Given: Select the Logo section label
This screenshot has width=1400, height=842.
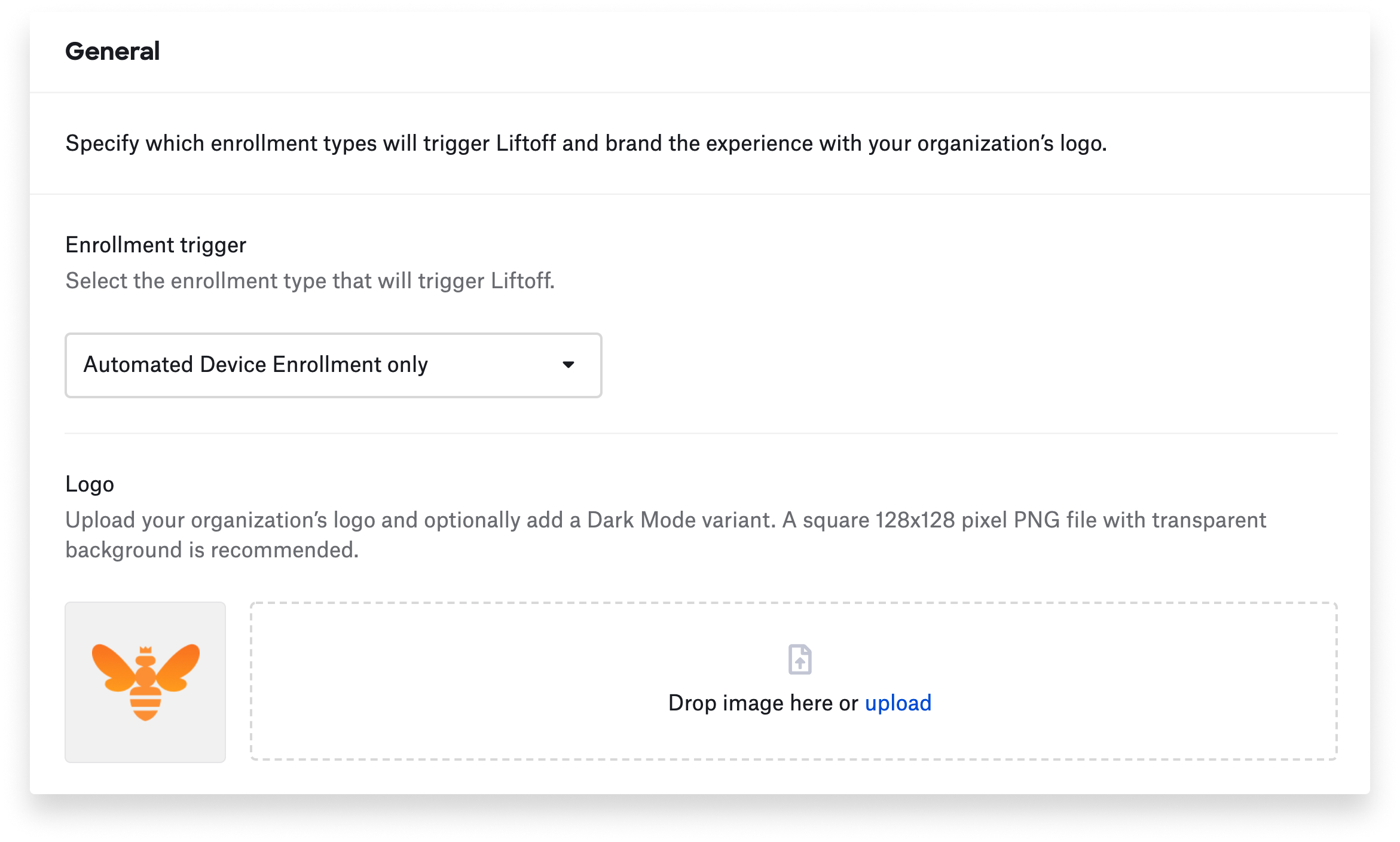Looking at the screenshot, I should point(88,484).
